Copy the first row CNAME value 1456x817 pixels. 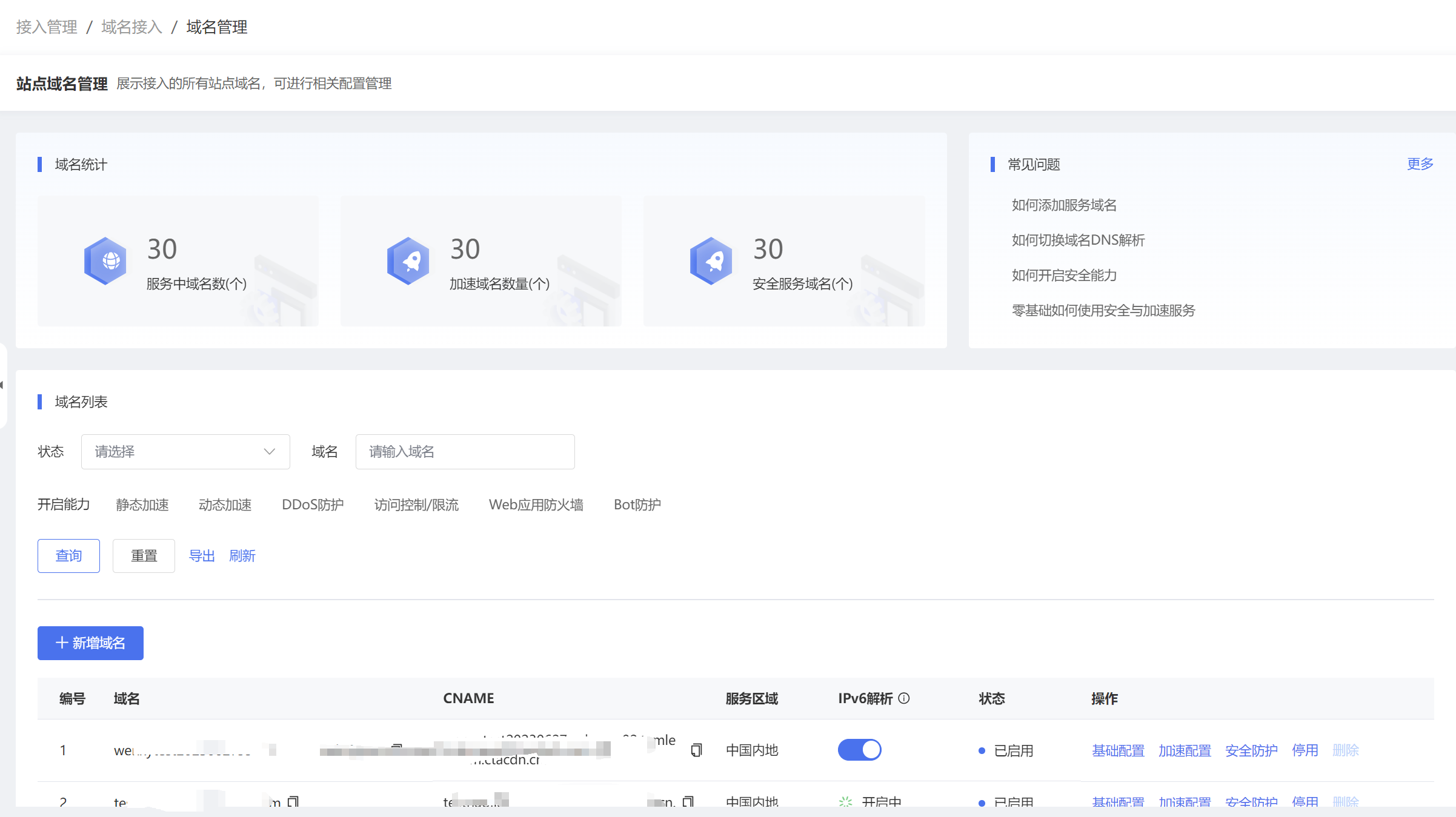tap(696, 750)
